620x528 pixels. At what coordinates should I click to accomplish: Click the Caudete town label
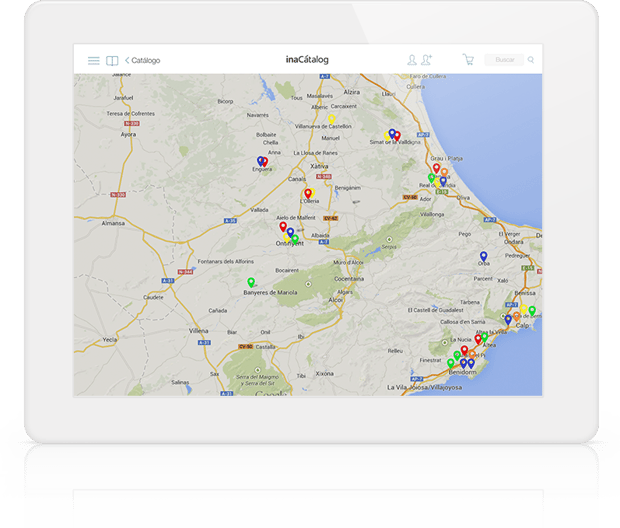[153, 297]
